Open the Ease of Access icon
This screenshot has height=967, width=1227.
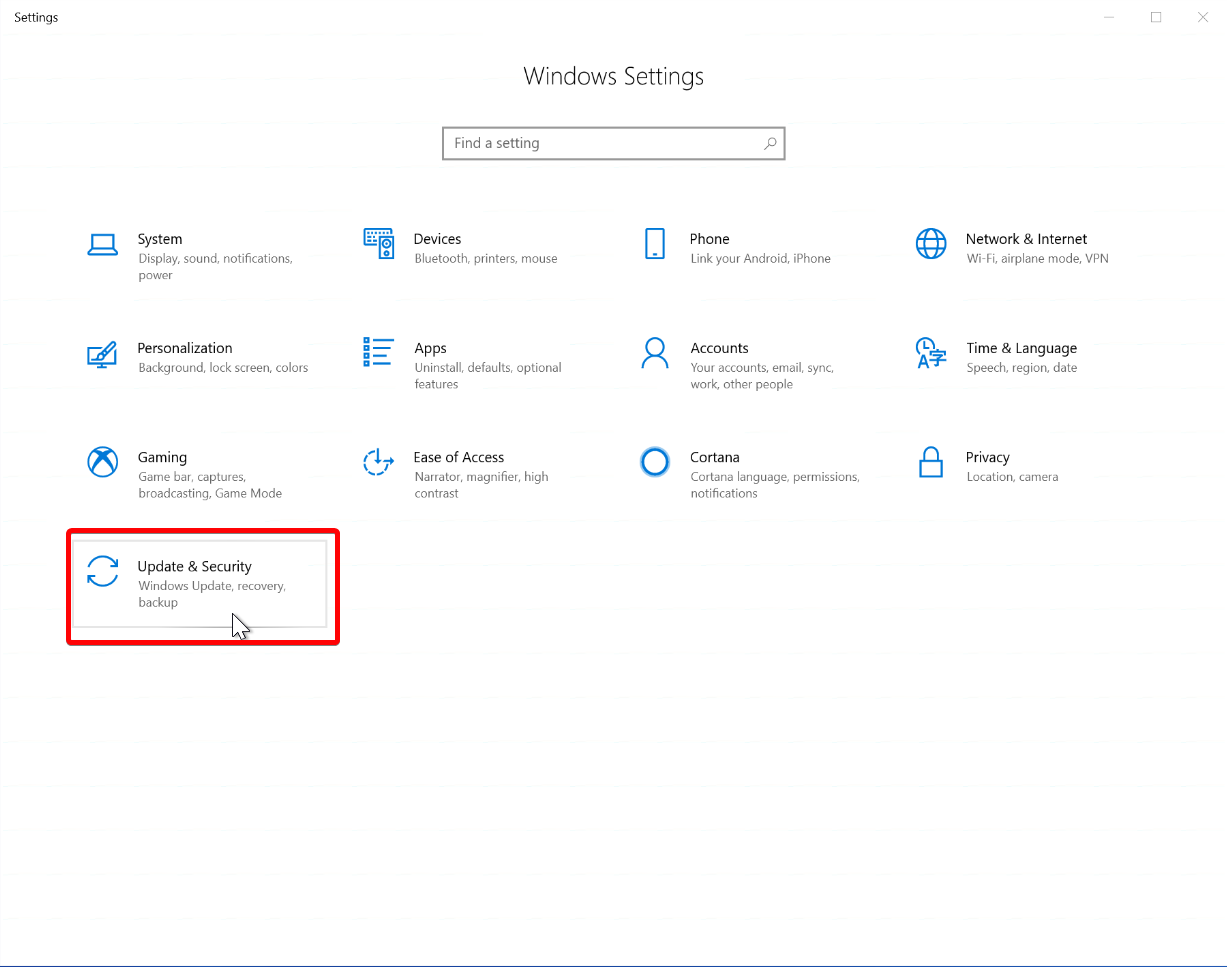tap(378, 462)
